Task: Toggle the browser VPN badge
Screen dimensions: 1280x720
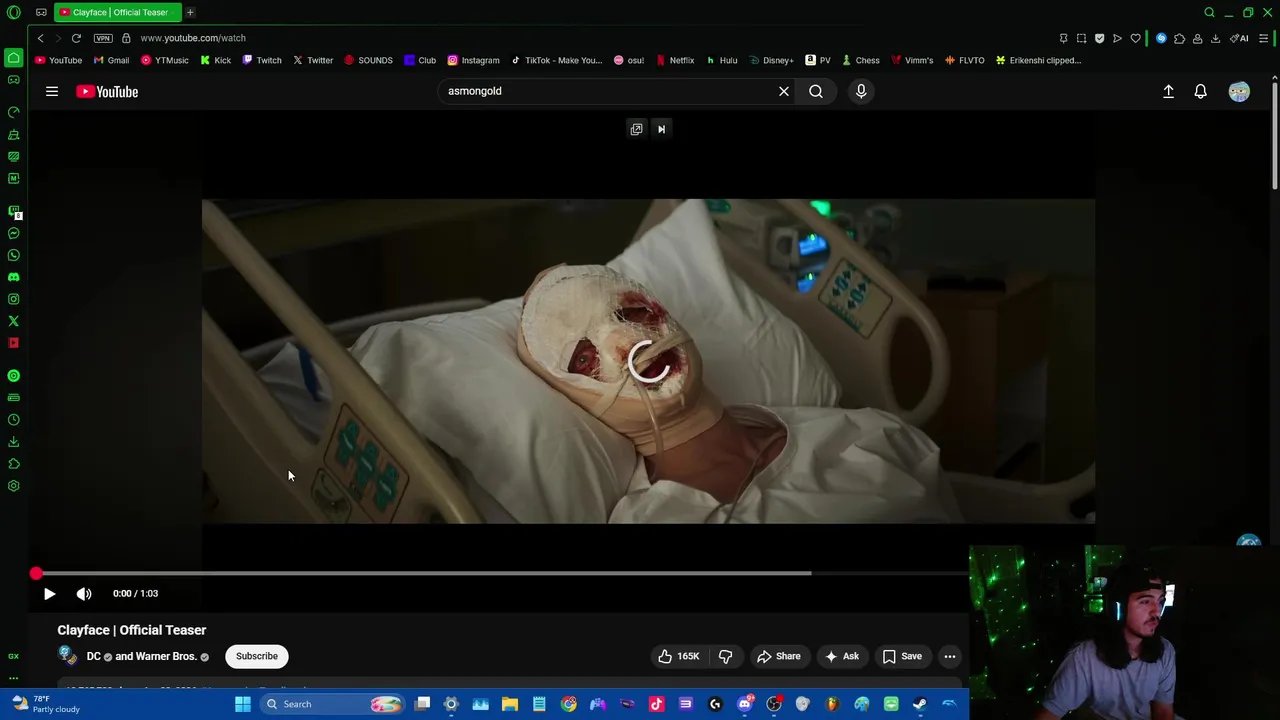Action: pos(103,38)
